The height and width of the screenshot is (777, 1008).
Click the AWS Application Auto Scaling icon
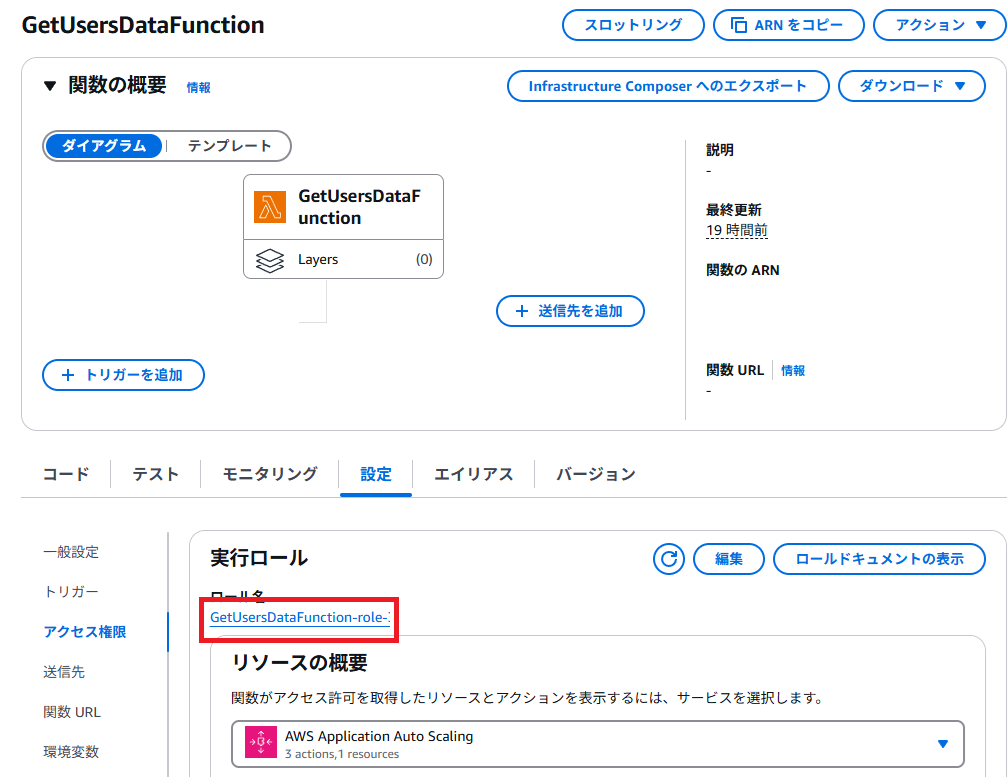click(x=261, y=742)
